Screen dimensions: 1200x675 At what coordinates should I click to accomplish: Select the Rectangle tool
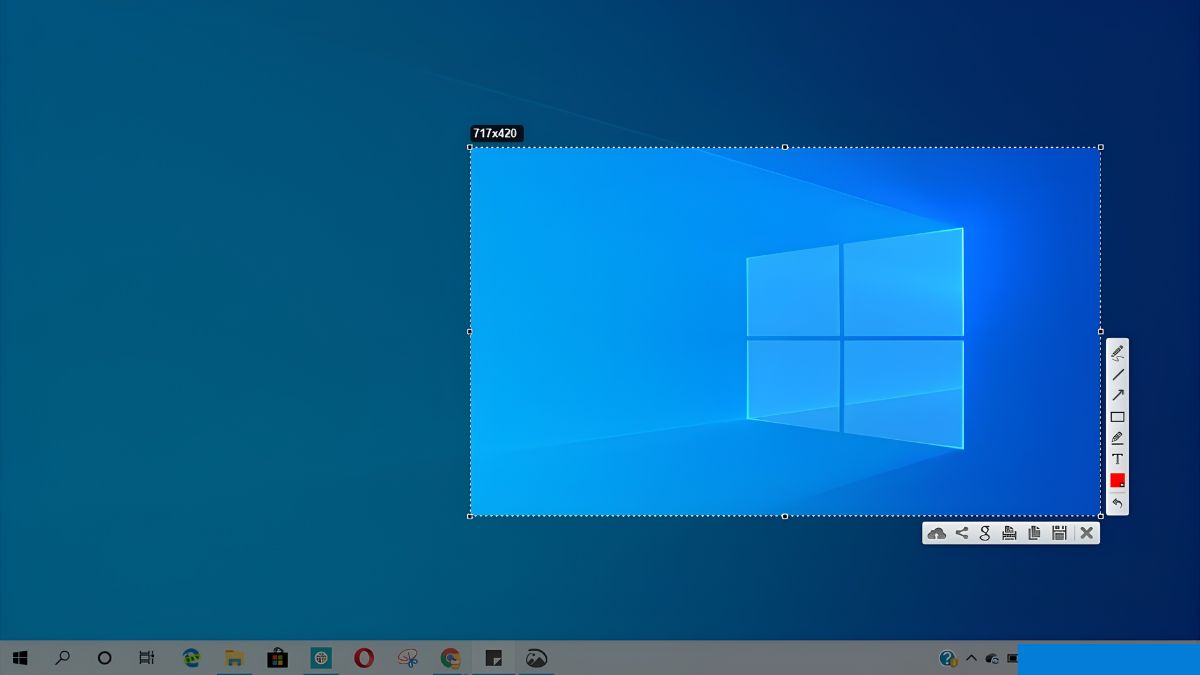click(x=1117, y=417)
